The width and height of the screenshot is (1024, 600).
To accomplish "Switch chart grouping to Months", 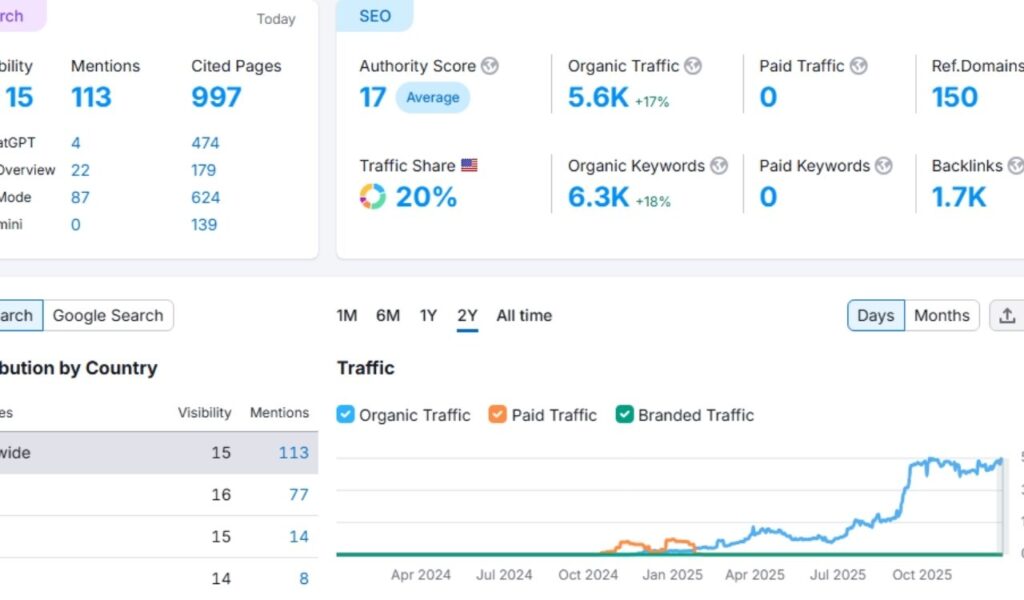I will pyautogui.click(x=941, y=316).
